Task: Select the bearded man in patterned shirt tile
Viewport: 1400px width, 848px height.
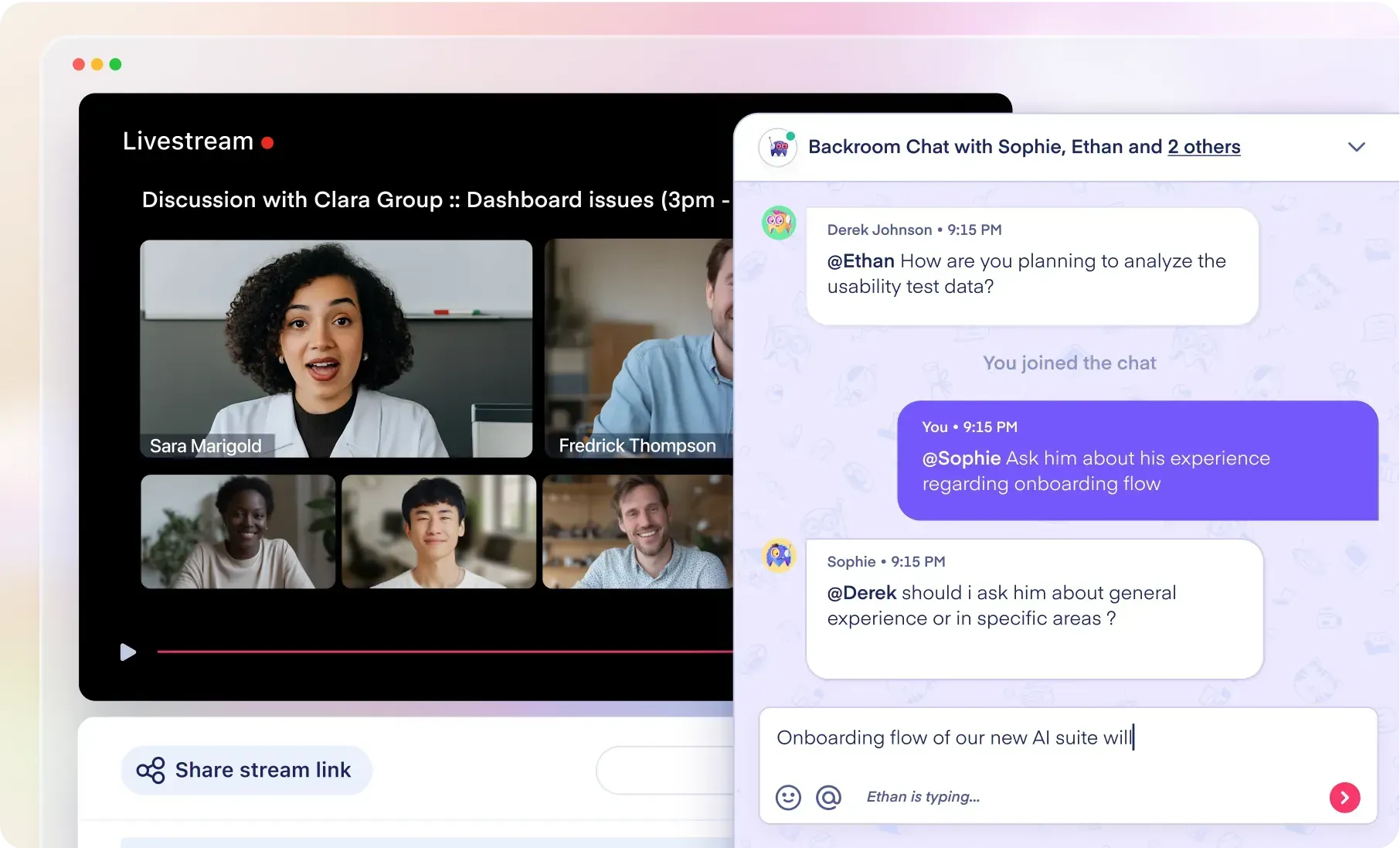Action: click(x=638, y=532)
